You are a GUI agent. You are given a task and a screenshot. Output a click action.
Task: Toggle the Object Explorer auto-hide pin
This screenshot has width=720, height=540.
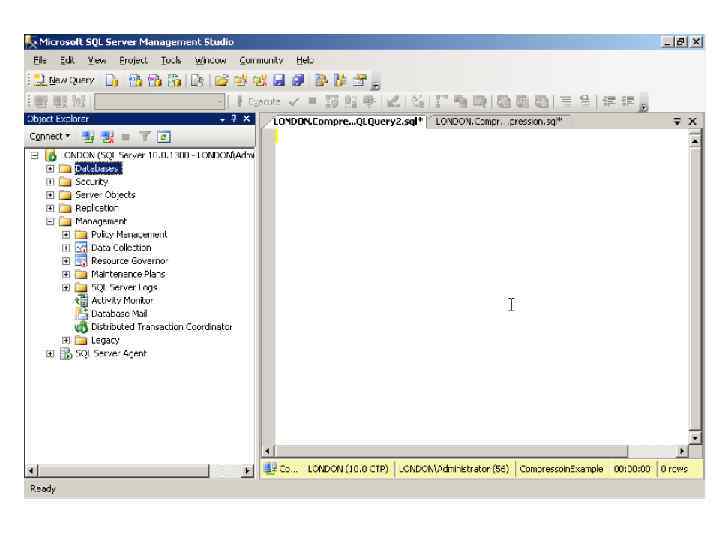click(234, 119)
